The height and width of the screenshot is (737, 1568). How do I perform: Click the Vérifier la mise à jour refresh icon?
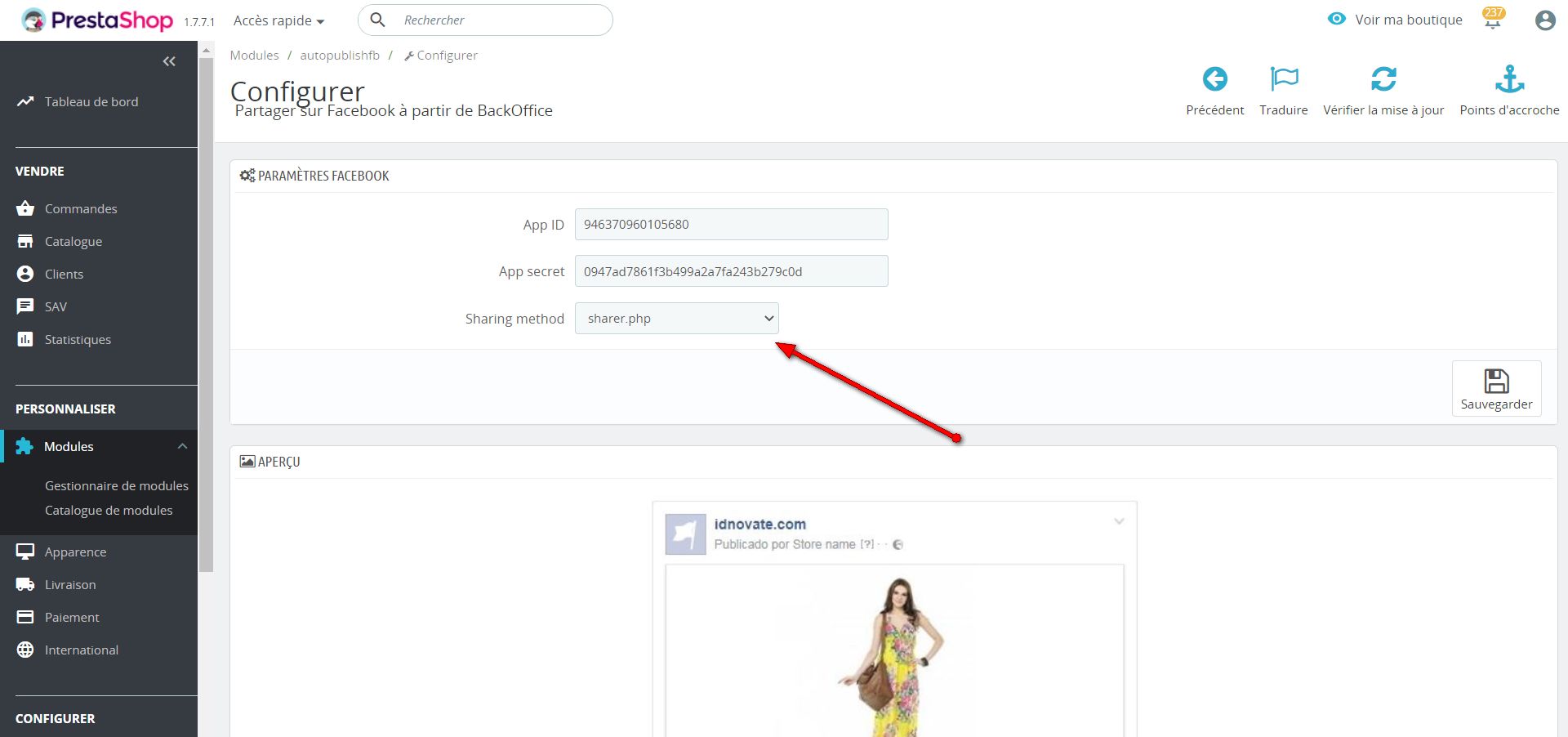(x=1383, y=79)
